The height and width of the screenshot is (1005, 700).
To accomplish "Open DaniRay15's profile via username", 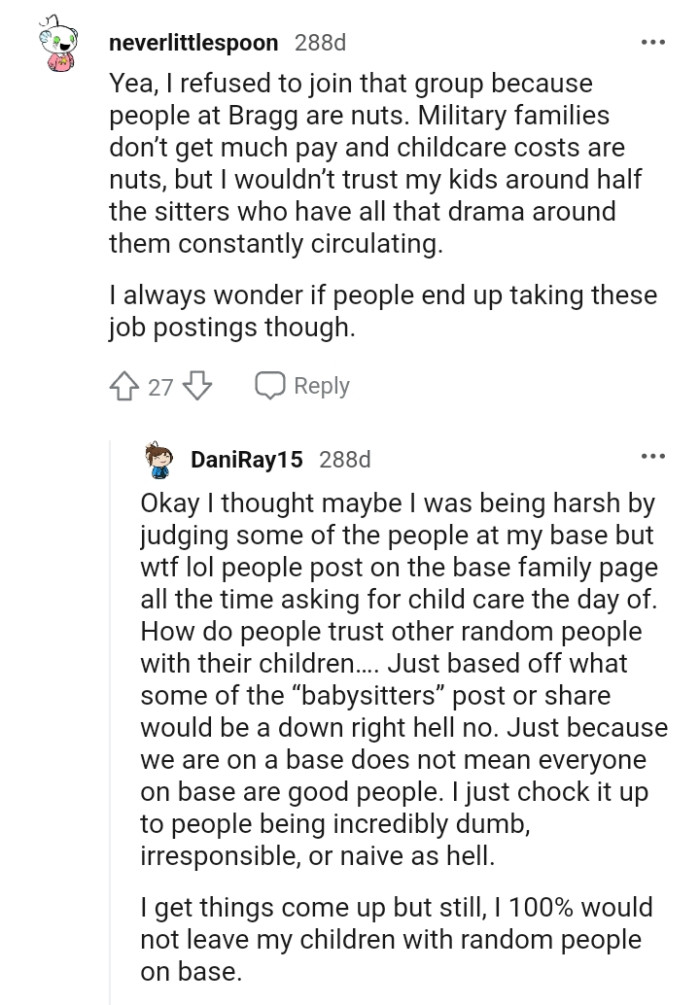I will point(248,460).
